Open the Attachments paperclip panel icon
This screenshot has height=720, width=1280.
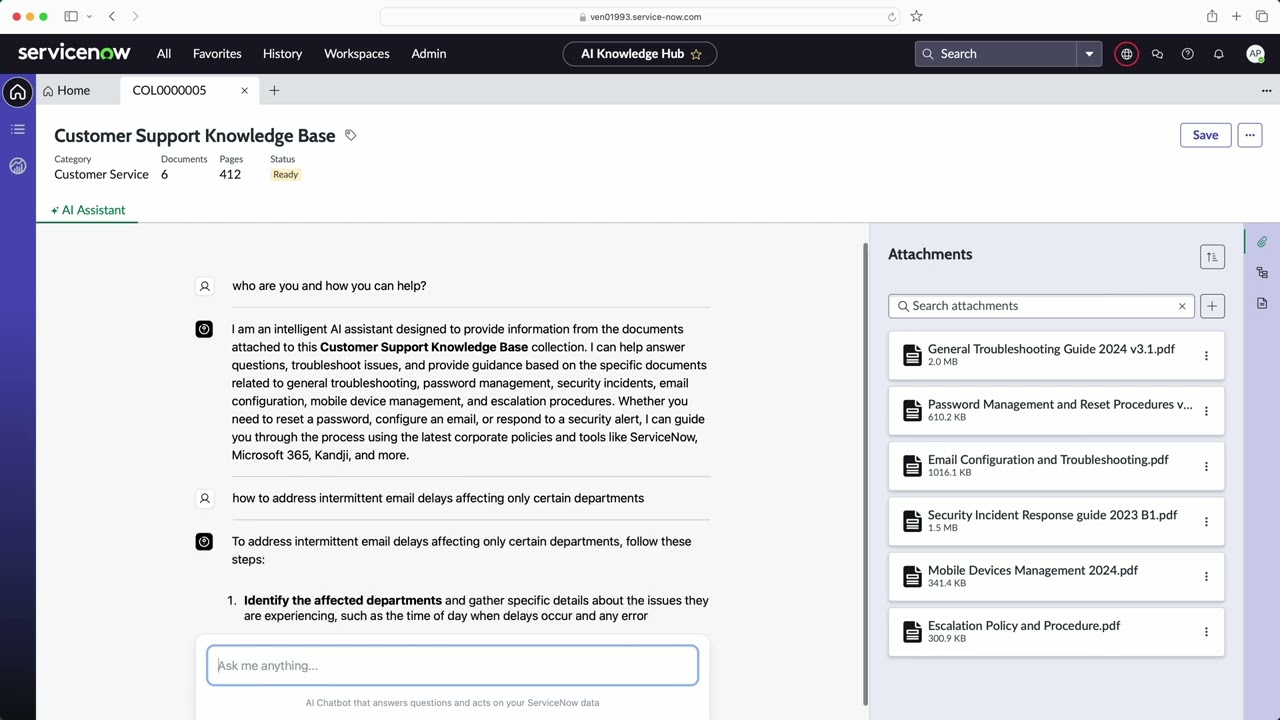tap(1262, 241)
